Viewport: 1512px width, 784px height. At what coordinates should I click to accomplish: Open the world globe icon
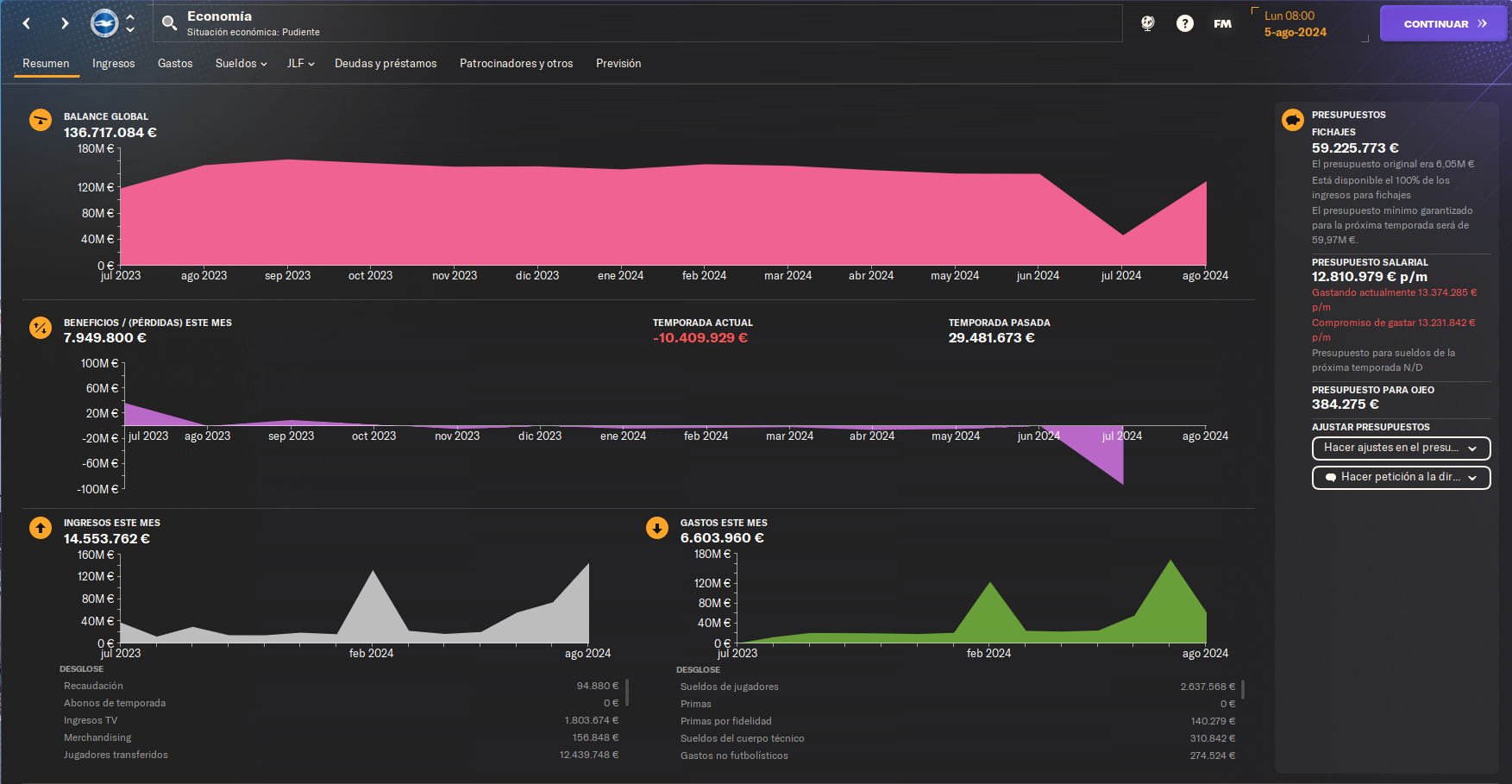(1147, 23)
